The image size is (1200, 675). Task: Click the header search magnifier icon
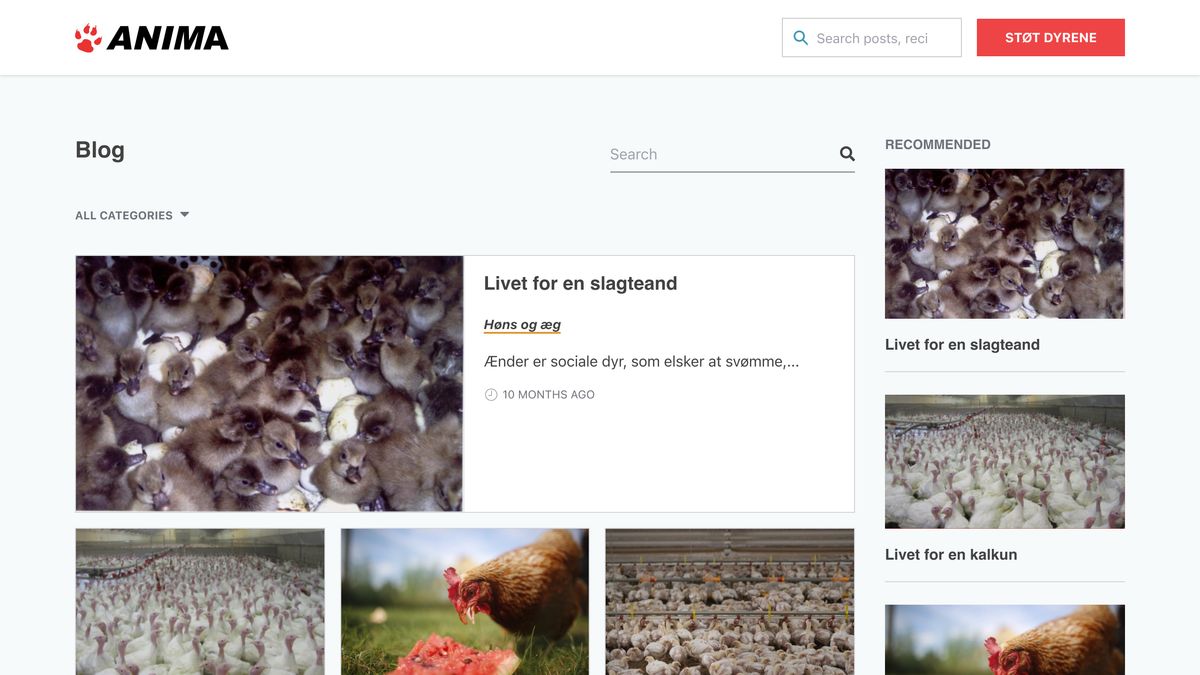(800, 38)
